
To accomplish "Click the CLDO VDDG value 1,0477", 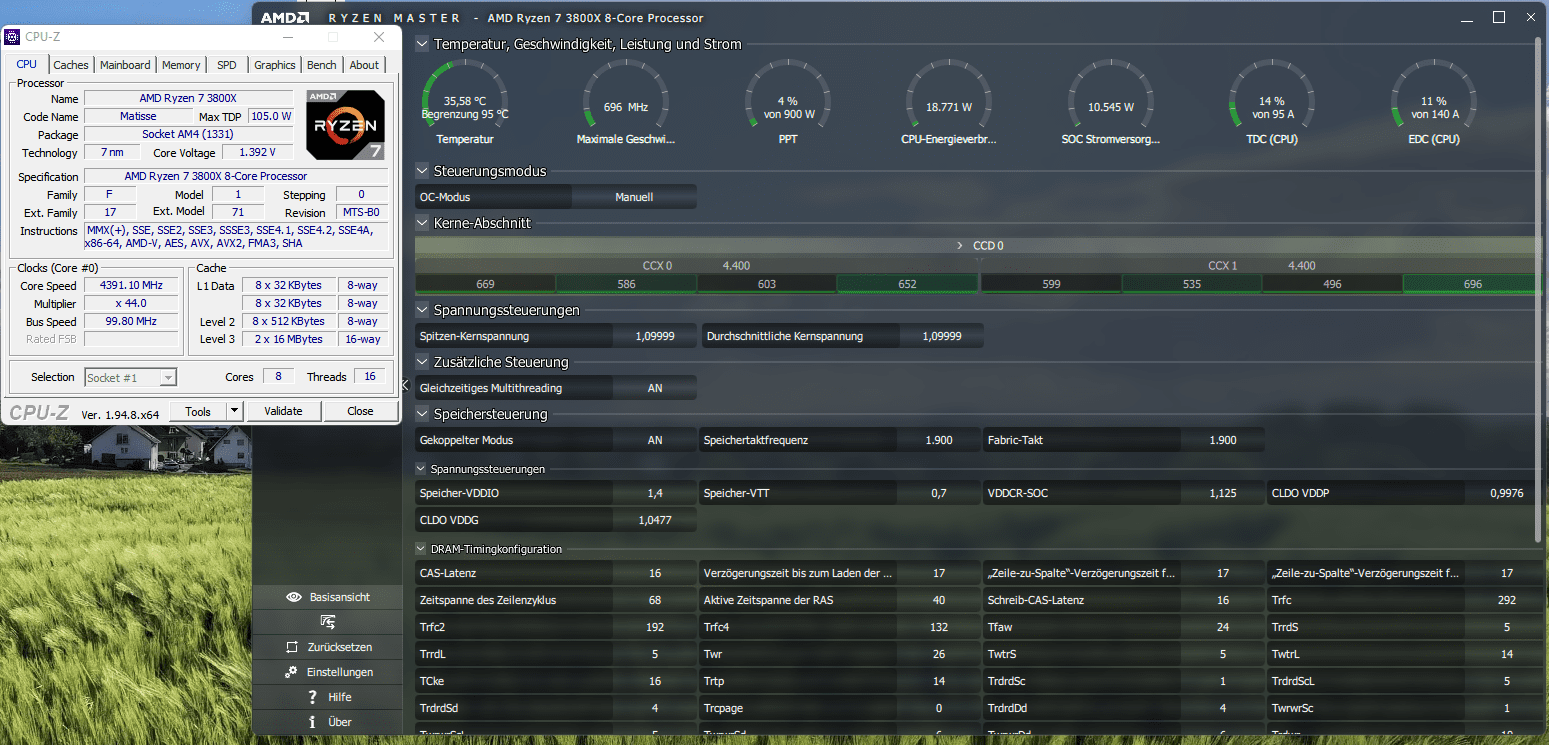I will pos(655,520).
